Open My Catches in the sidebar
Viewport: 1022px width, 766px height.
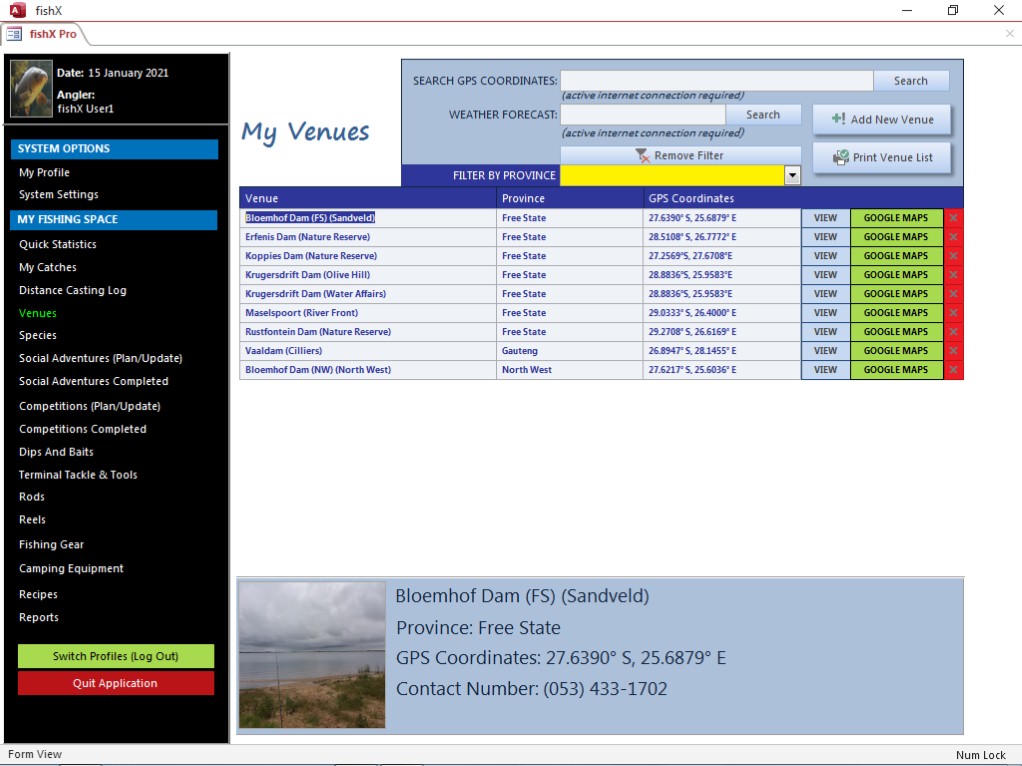tap(48, 267)
